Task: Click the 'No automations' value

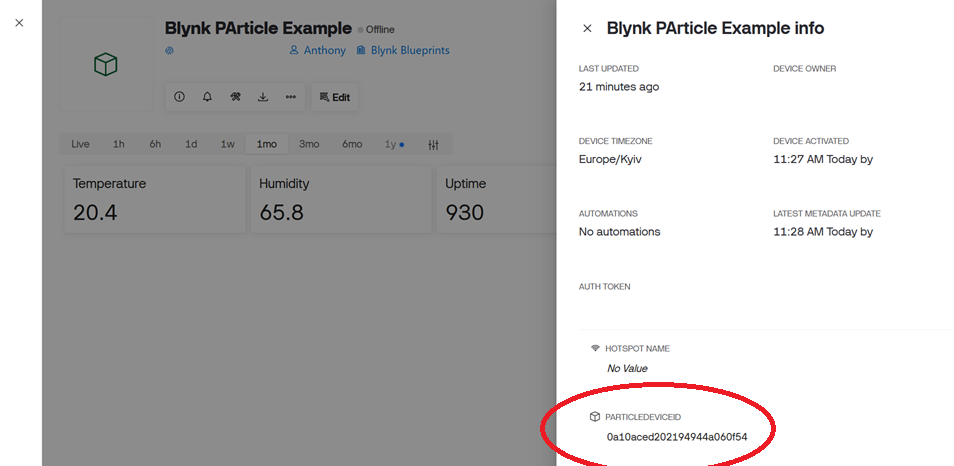Action: [619, 232]
